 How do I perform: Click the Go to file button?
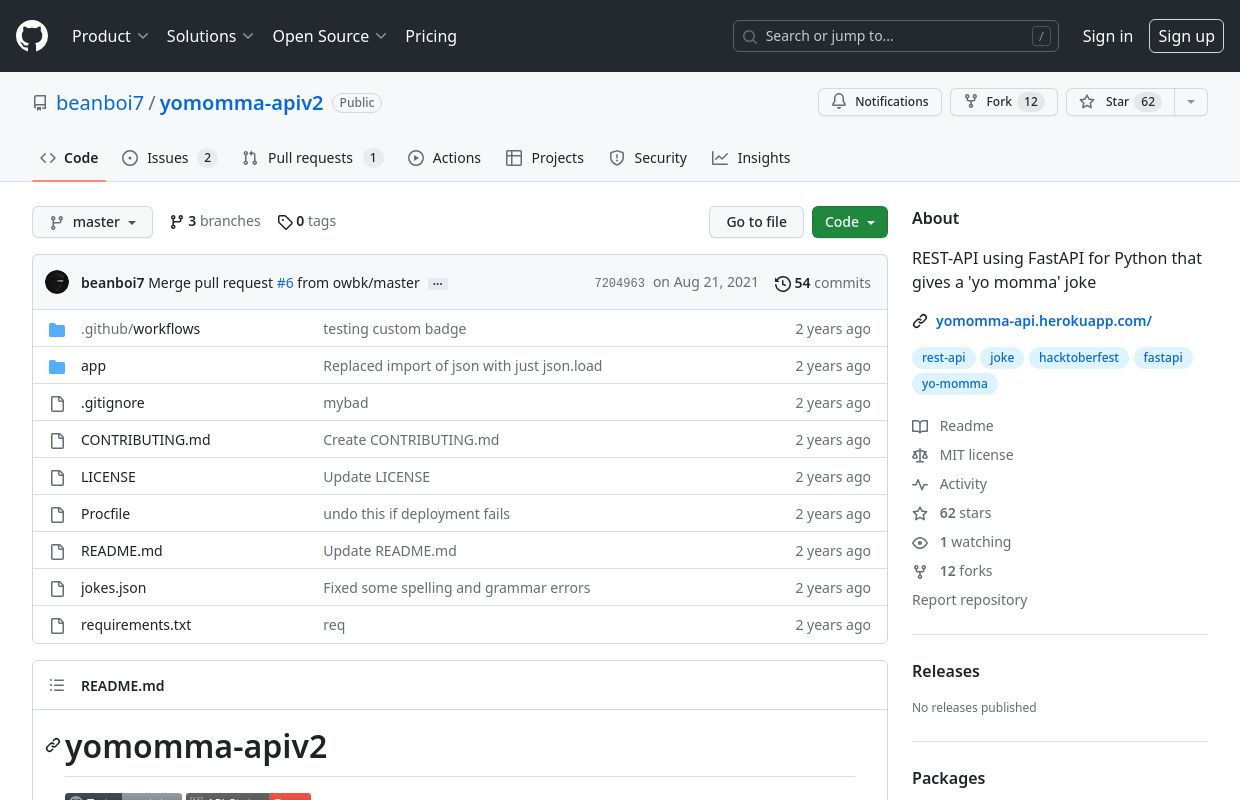coord(756,222)
